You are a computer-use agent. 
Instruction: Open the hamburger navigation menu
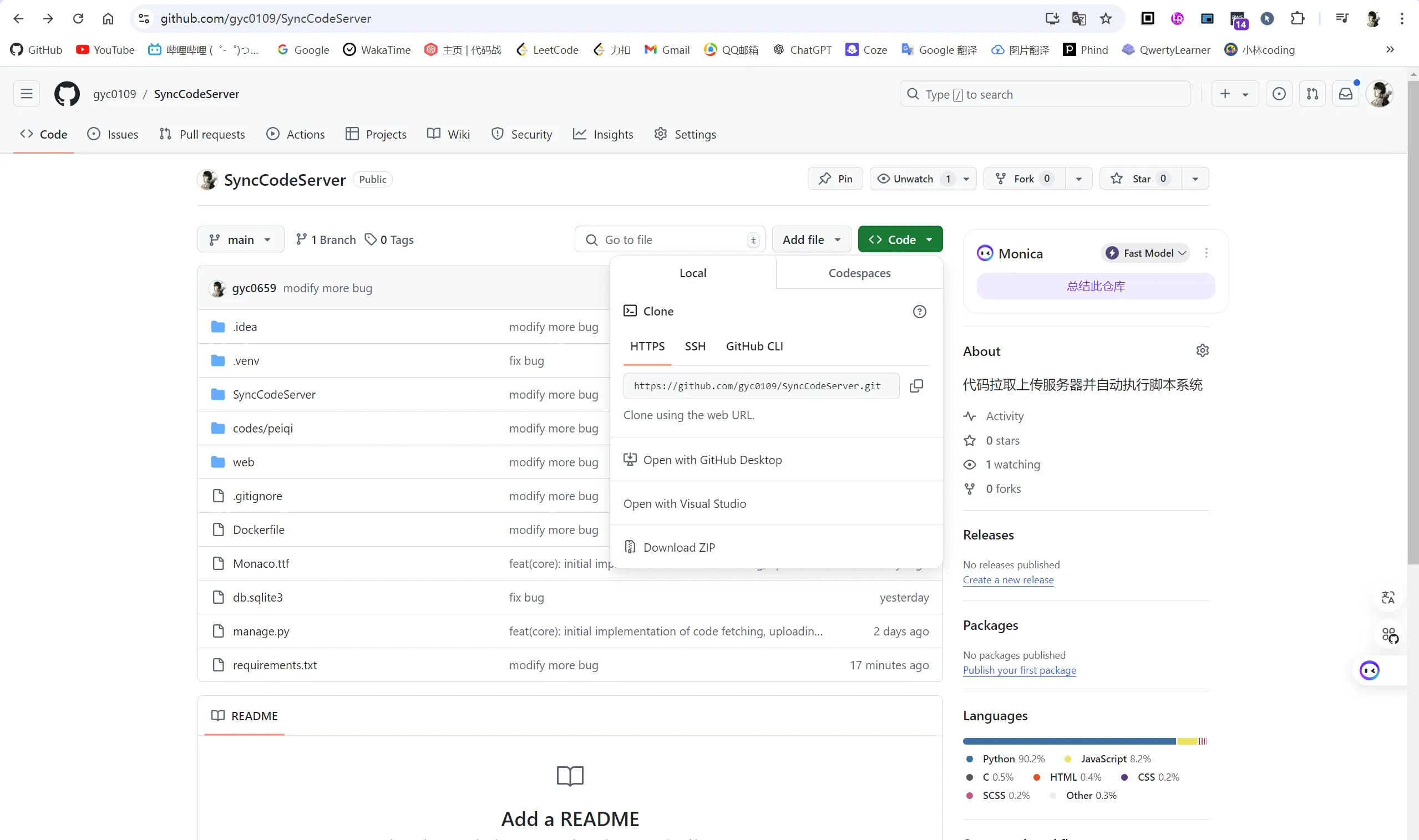click(27, 94)
